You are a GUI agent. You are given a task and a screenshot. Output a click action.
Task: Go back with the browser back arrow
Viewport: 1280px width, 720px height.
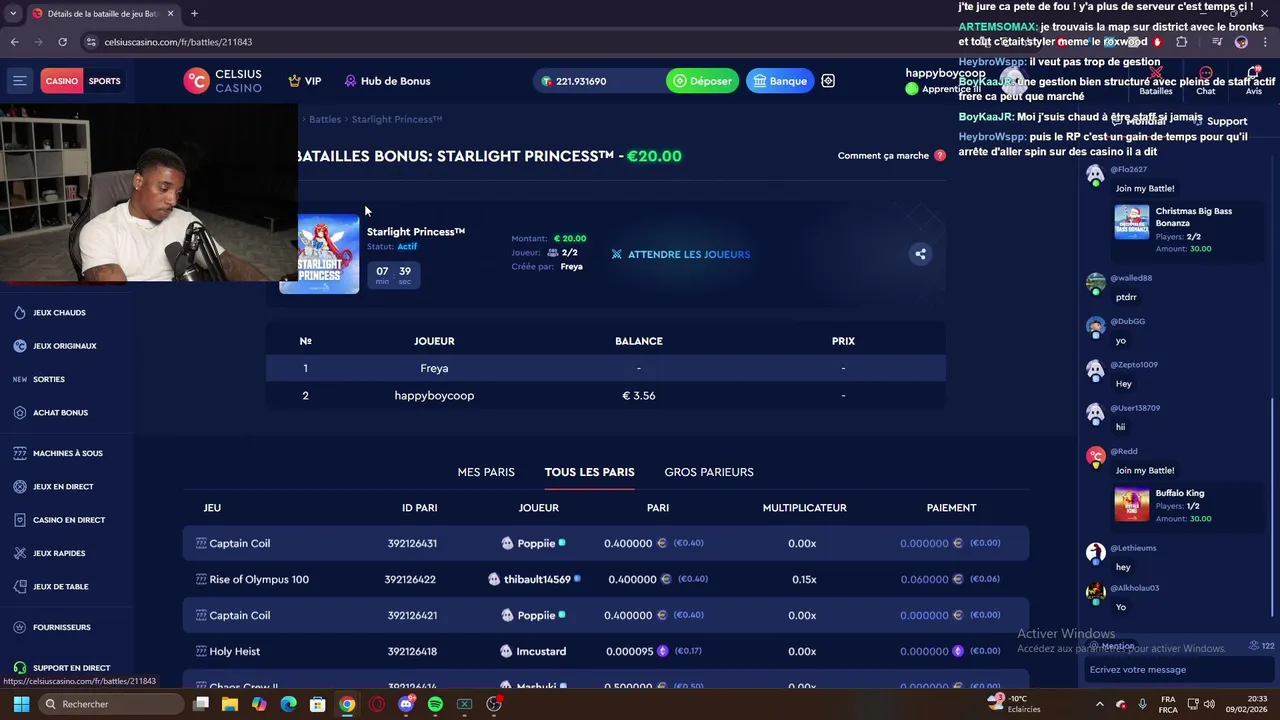[14, 42]
